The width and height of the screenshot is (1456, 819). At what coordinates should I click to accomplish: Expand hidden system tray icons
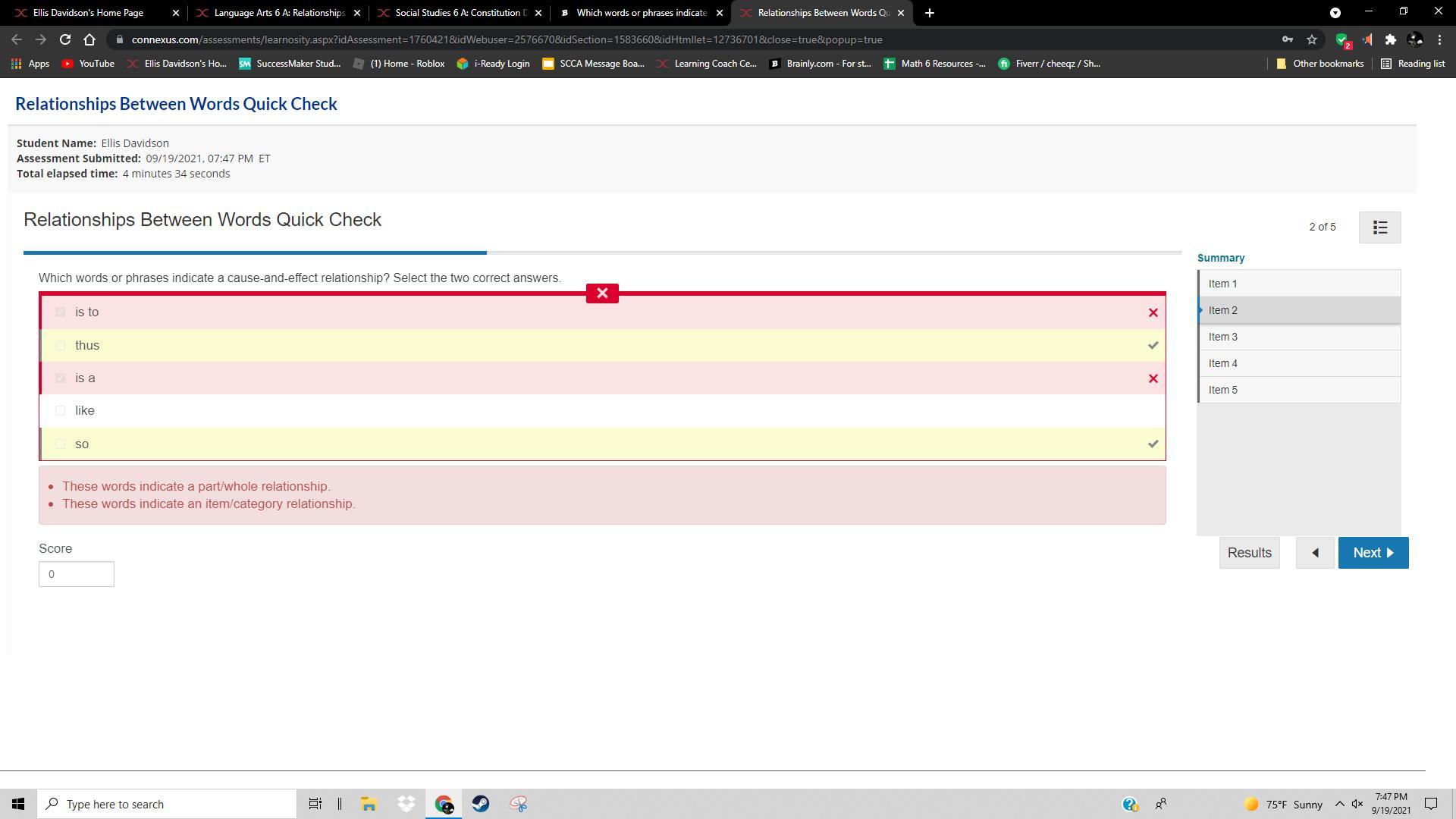[1339, 804]
